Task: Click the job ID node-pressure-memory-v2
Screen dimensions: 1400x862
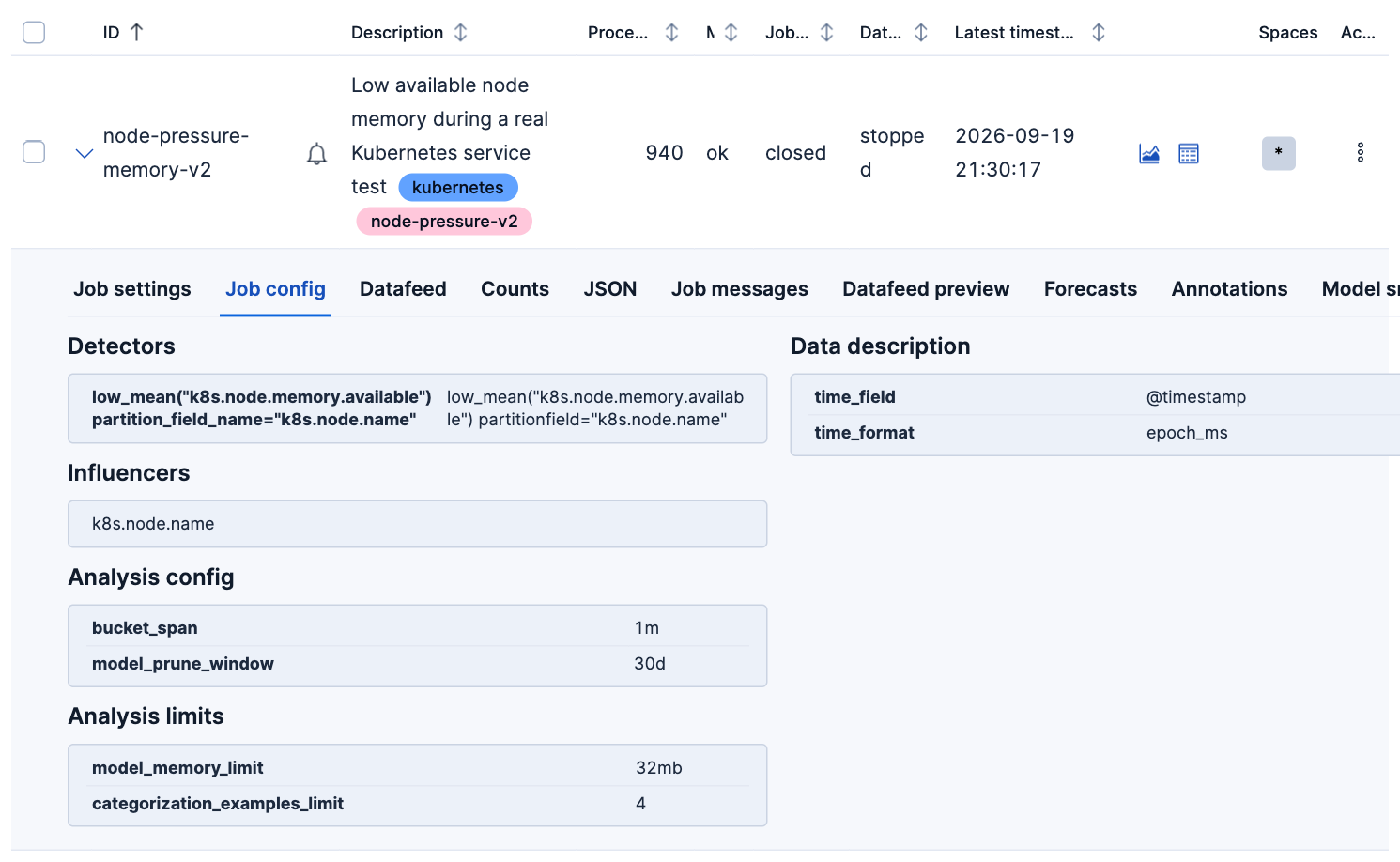Action: click(177, 153)
